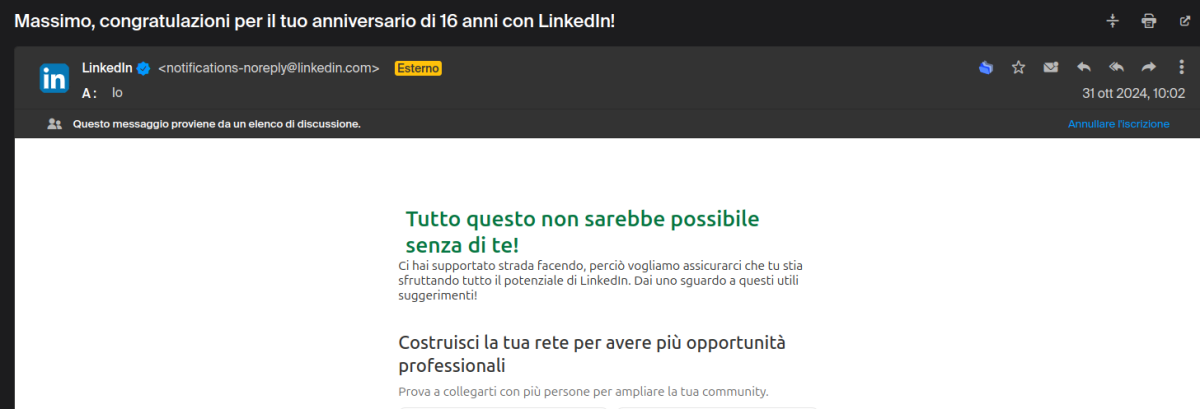Open the message in a new window
This screenshot has height=409, width=1200.
point(1185,21)
